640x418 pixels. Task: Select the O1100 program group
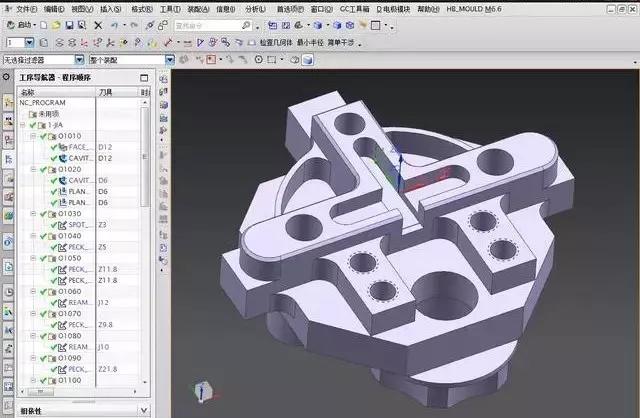coord(69,380)
